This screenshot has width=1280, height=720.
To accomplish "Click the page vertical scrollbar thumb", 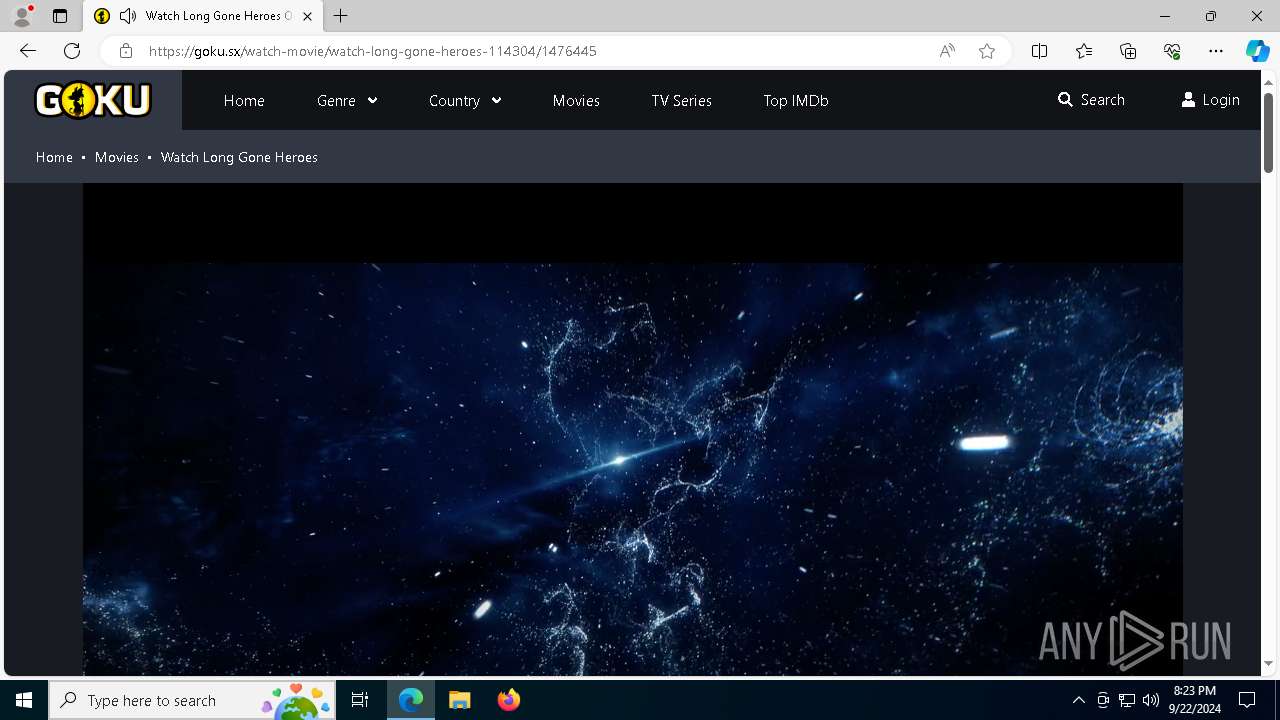I will [1268, 131].
